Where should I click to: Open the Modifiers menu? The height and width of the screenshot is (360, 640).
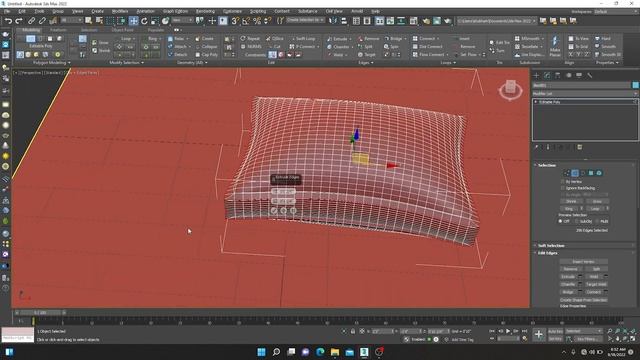pos(120,11)
